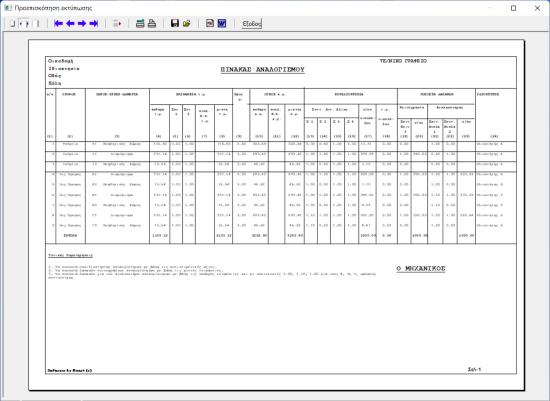550x401 pixels.
Task: Open printer setup with the teal printer icon
Action: tap(140, 24)
